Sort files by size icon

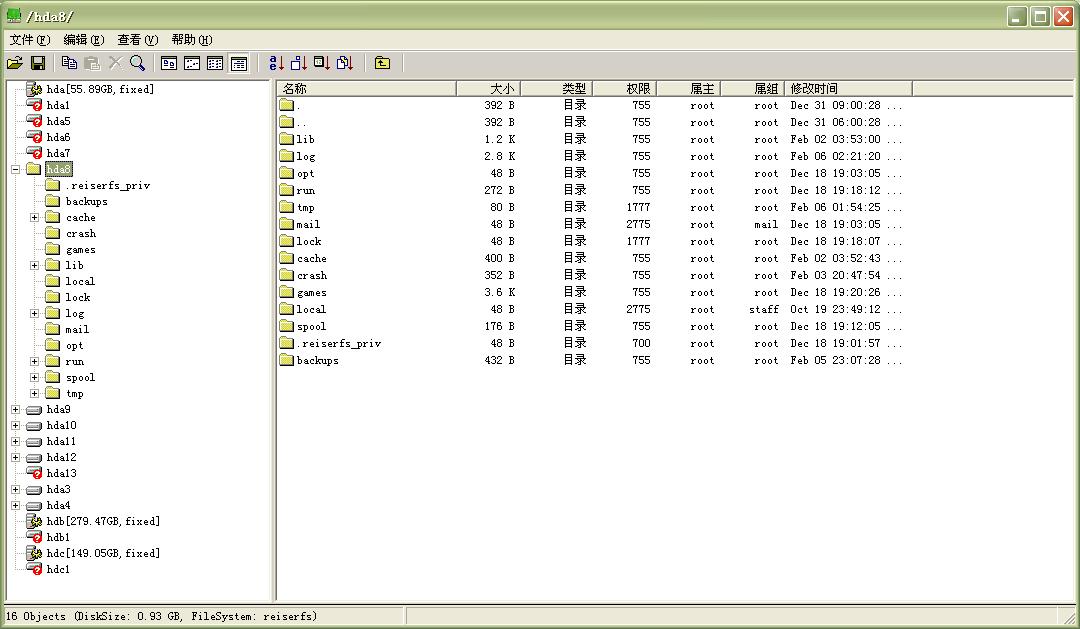pyautogui.click(x=299, y=63)
